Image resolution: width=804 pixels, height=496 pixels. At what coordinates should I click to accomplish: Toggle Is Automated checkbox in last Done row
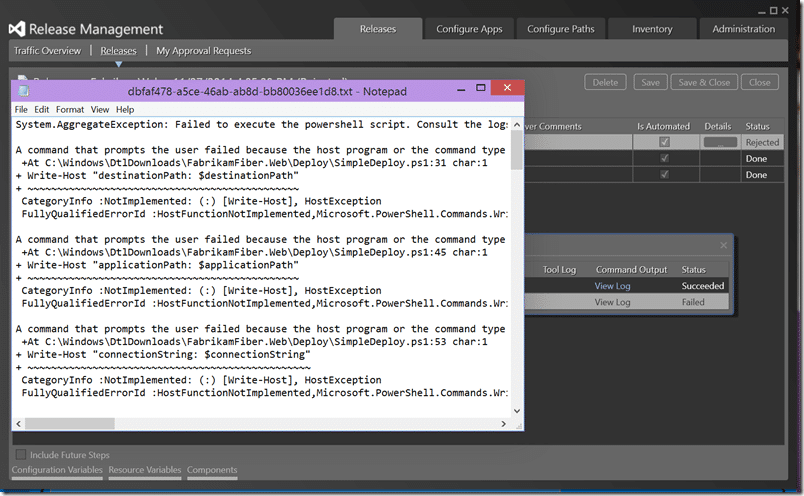point(665,175)
